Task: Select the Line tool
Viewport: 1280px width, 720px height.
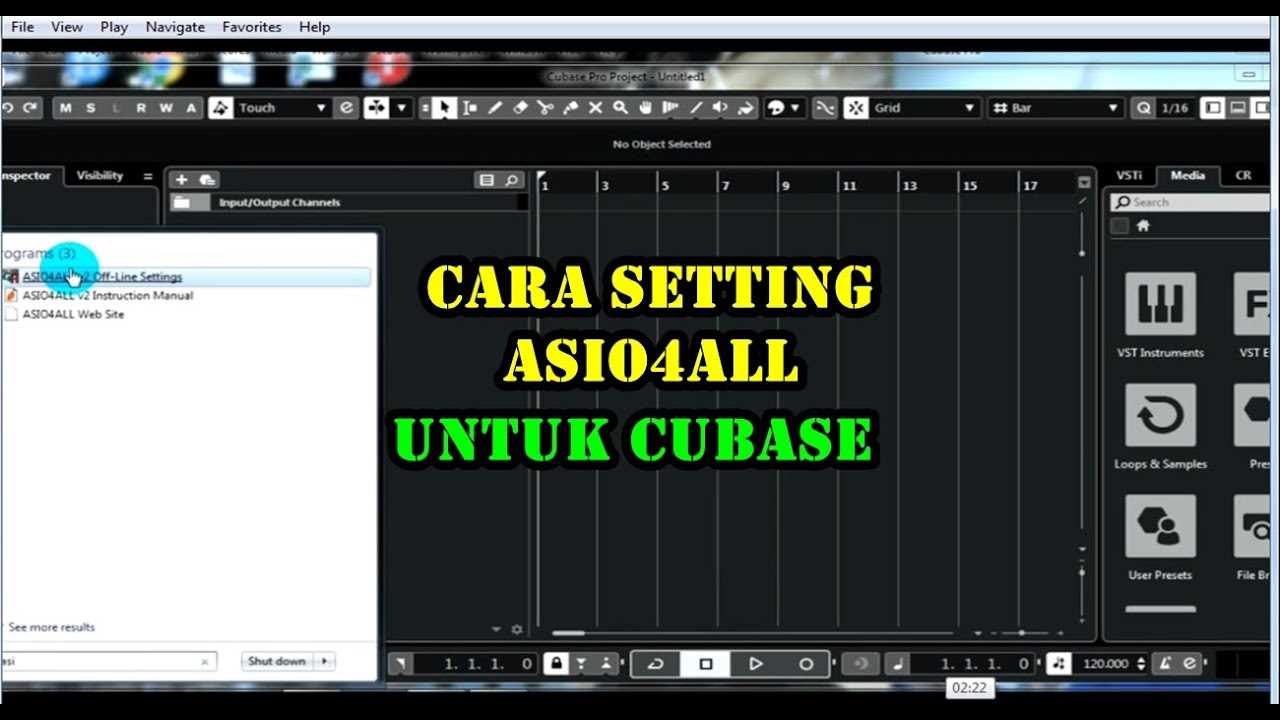Action: 695,108
